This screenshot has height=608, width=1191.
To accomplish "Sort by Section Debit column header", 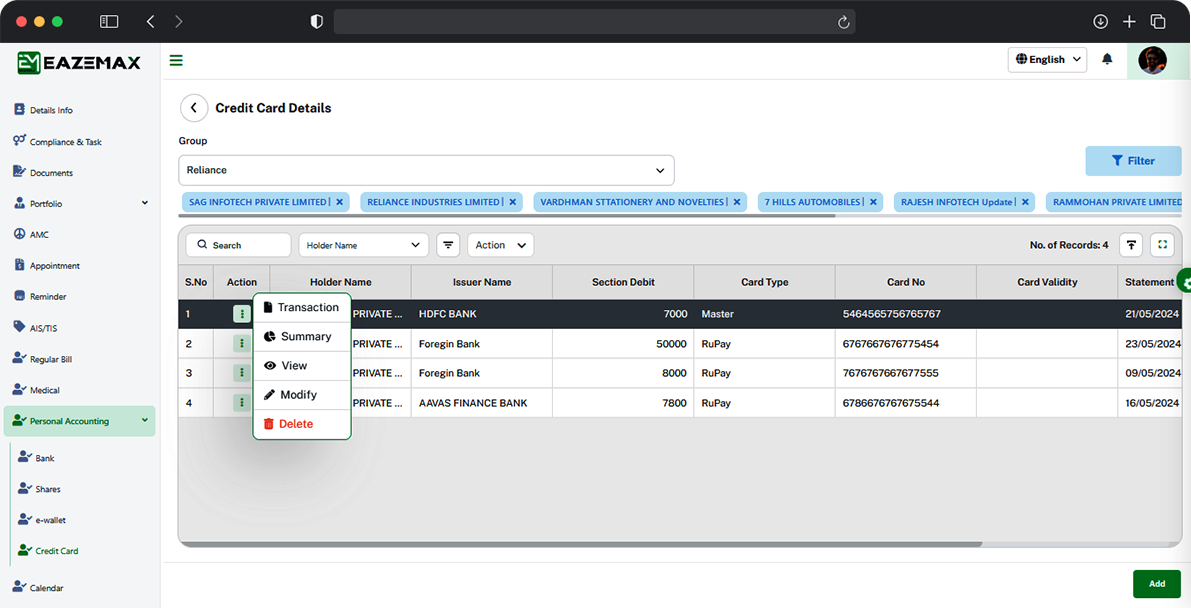I will click(623, 282).
